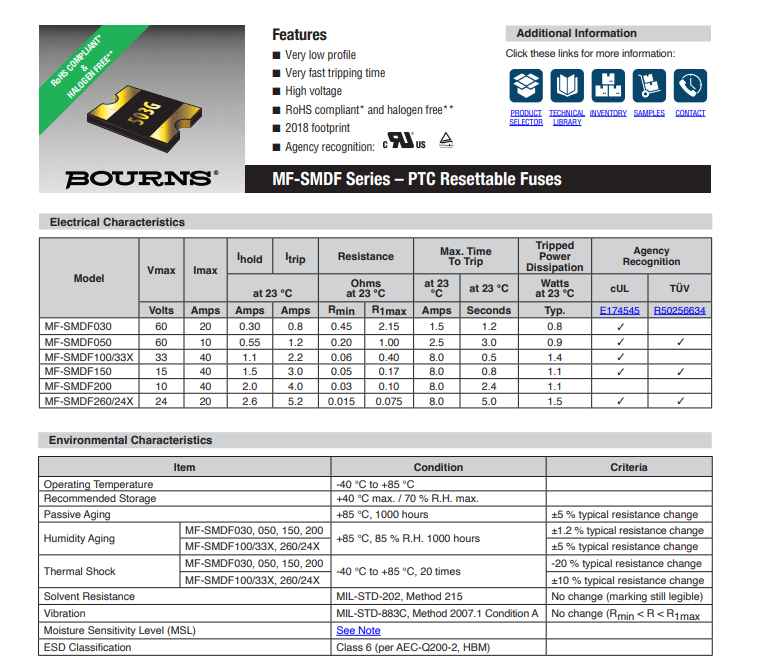Open the cUL file E174545 link
This screenshot has width=757, height=662.
coord(620,311)
